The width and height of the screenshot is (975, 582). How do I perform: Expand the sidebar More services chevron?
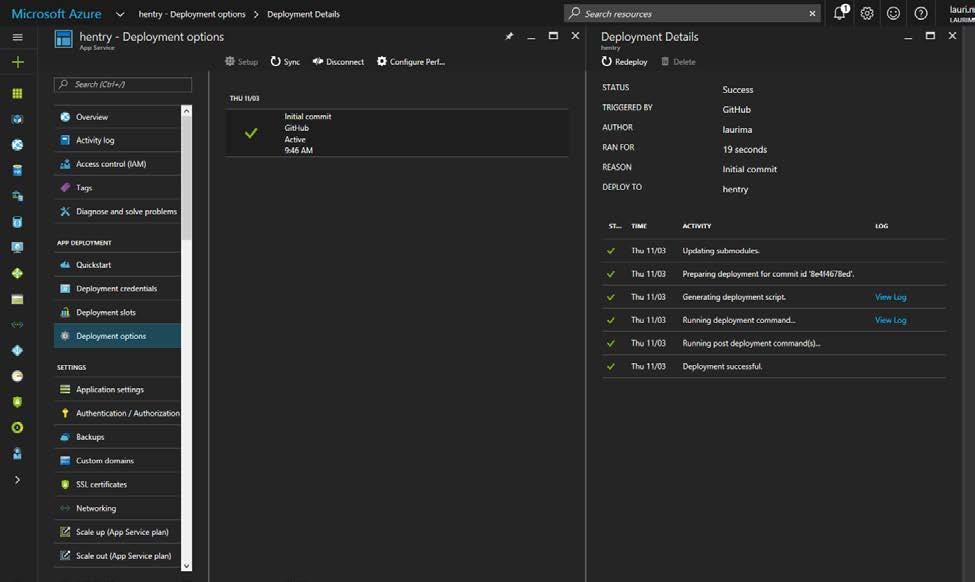coord(17,480)
